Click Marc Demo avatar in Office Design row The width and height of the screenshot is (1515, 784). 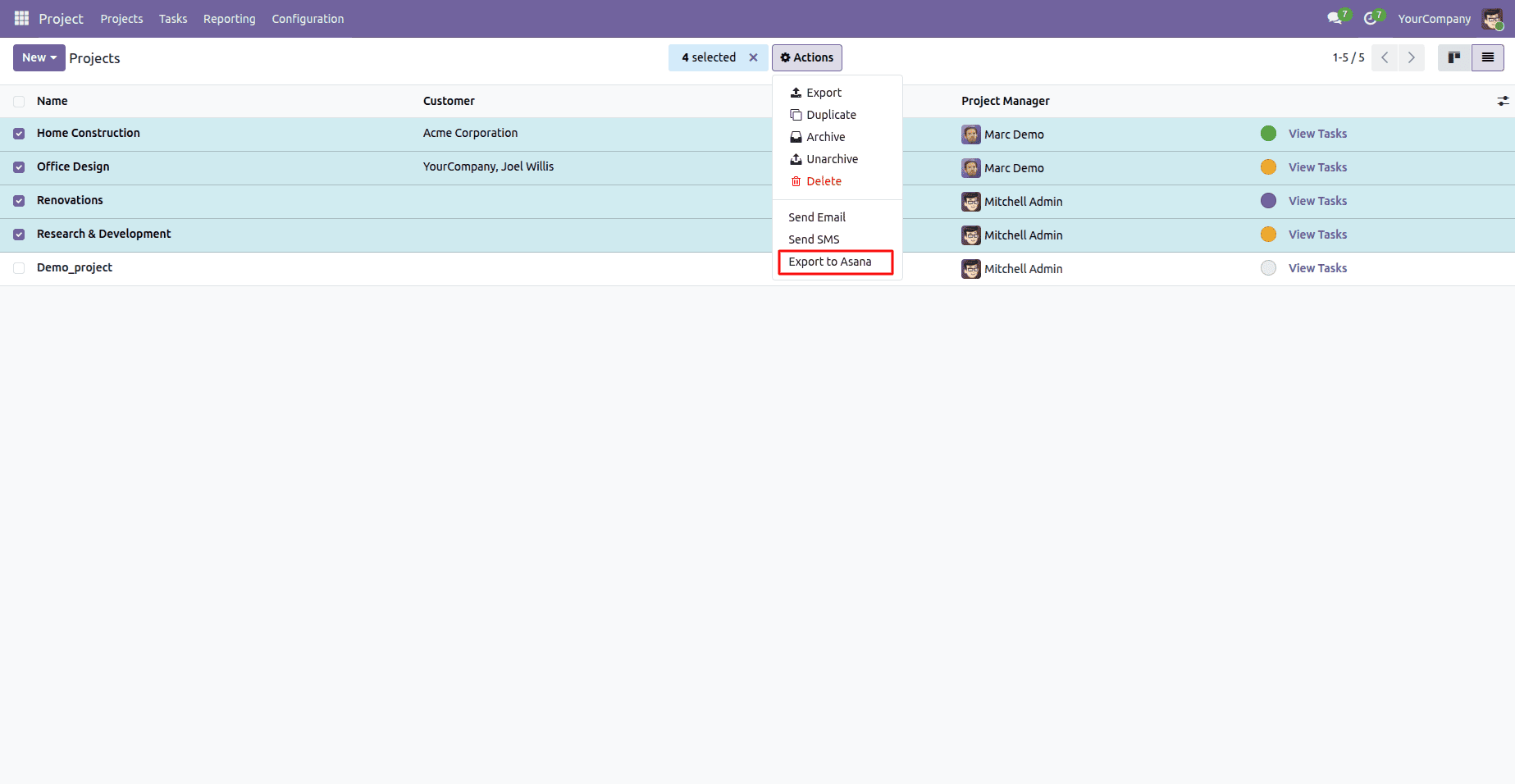971,168
